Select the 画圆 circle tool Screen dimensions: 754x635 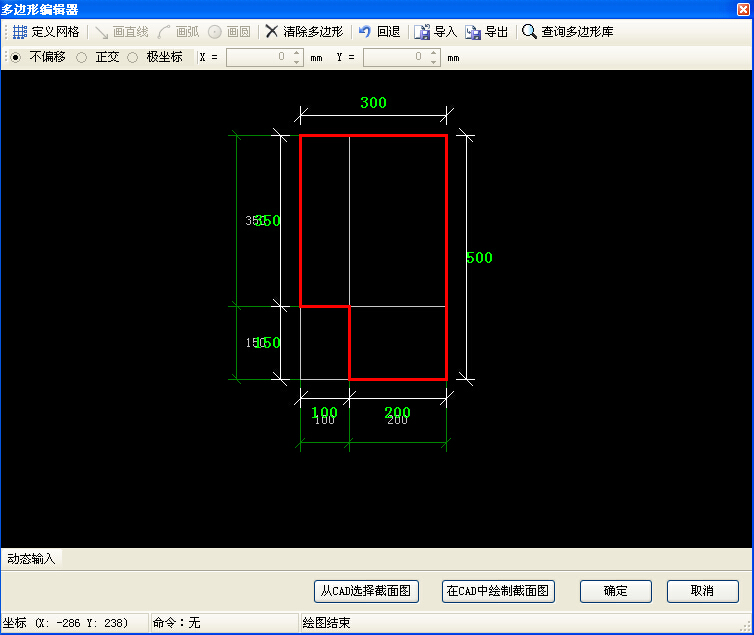(229, 32)
